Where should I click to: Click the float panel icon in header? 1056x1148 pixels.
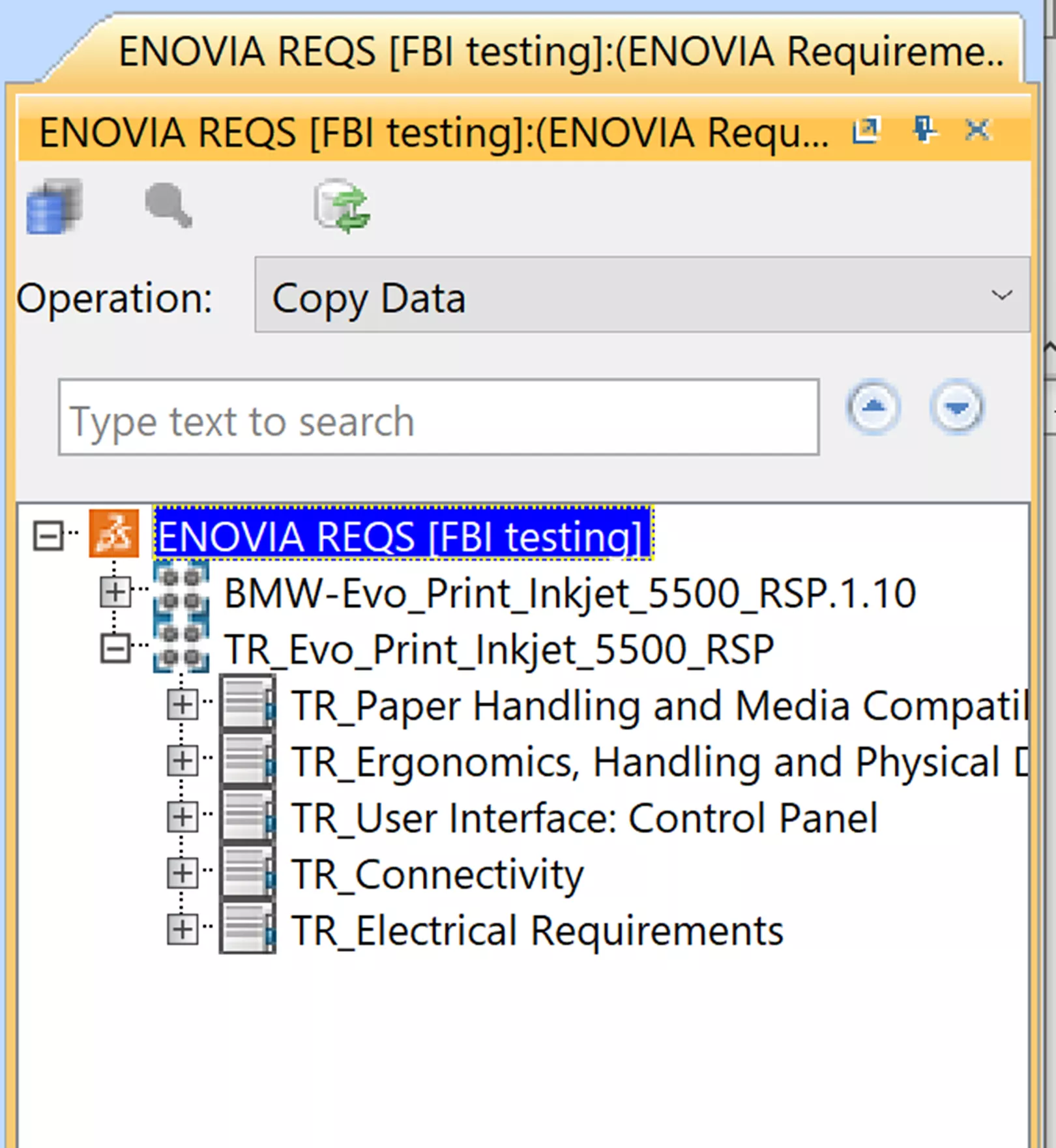[866, 130]
